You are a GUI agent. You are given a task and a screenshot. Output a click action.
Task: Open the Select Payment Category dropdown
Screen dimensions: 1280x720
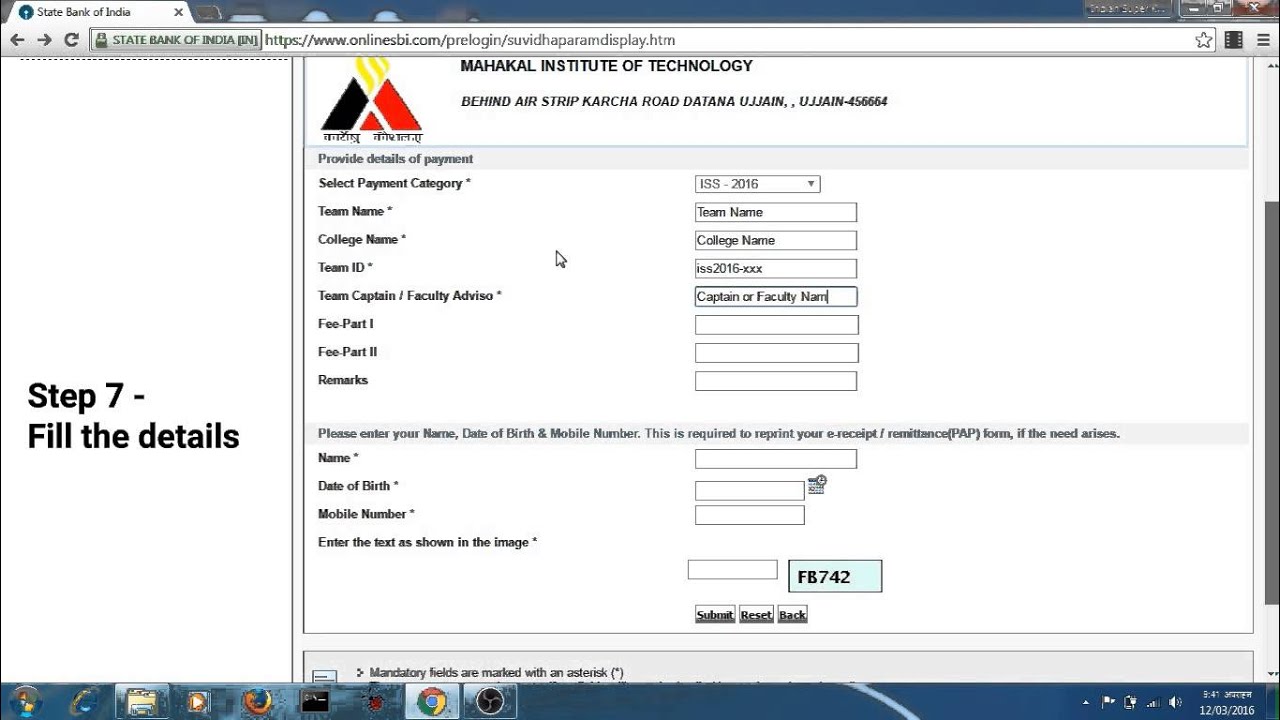758,184
